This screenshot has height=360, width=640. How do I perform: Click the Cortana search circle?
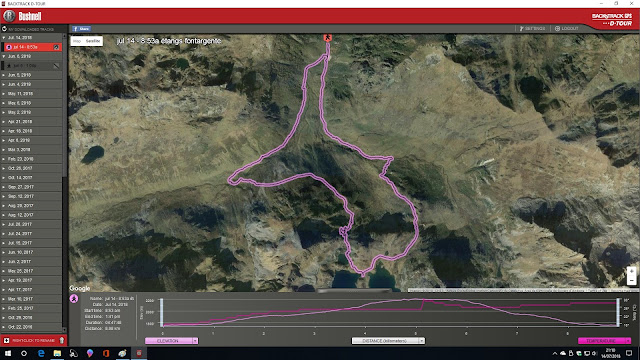(x=24, y=353)
